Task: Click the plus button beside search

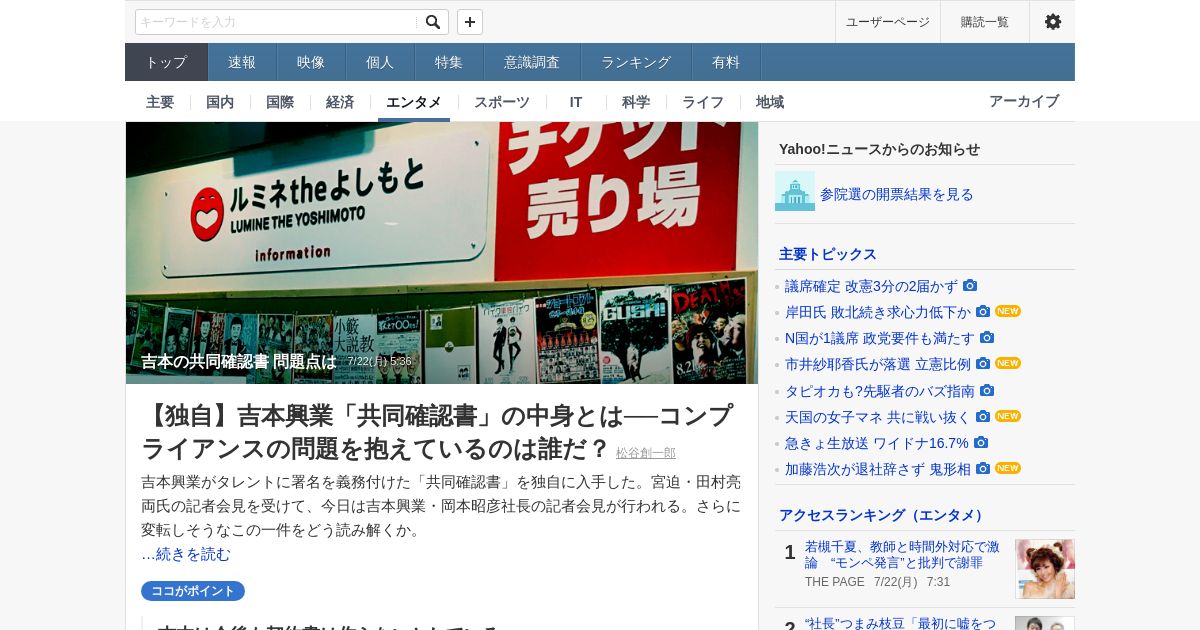Action: pos(470,22)
